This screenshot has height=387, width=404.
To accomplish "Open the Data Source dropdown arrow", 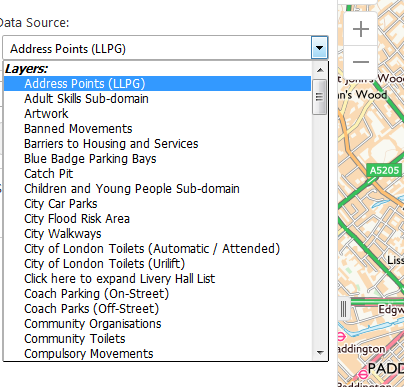I will coord(319,48).
